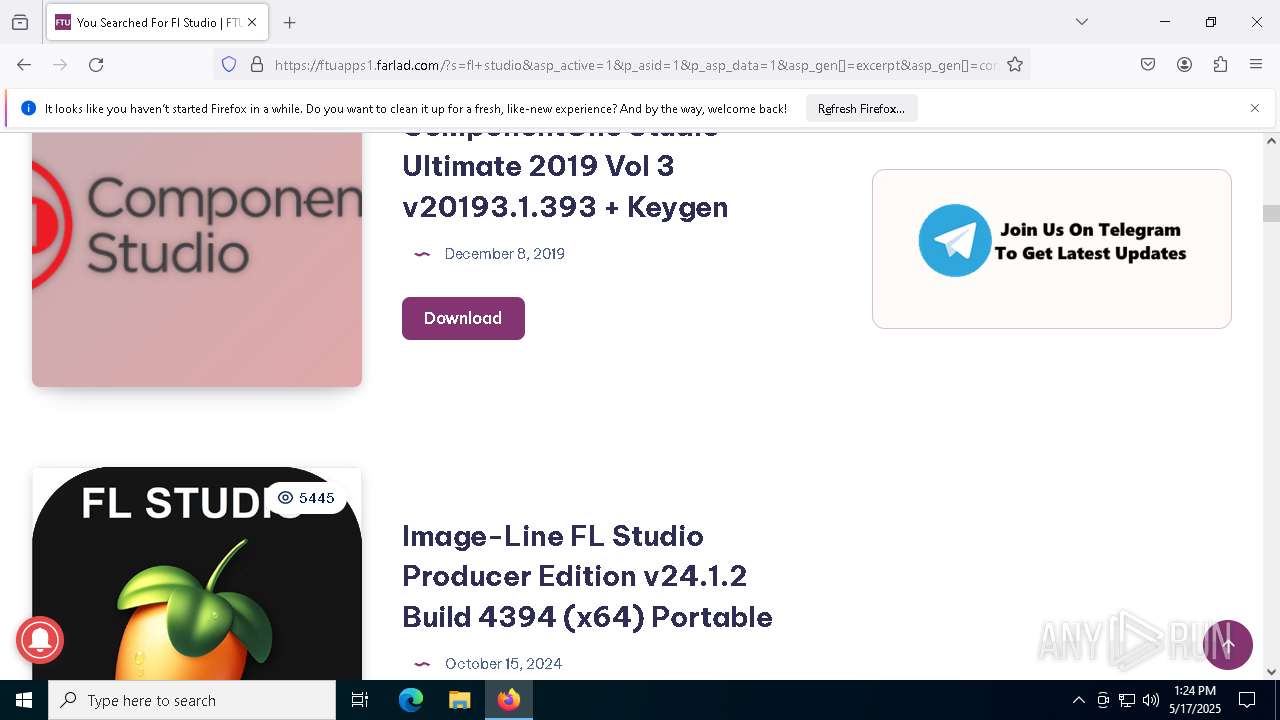Open a new tab with plus button

pyautogui.click(x=290, y=22)
